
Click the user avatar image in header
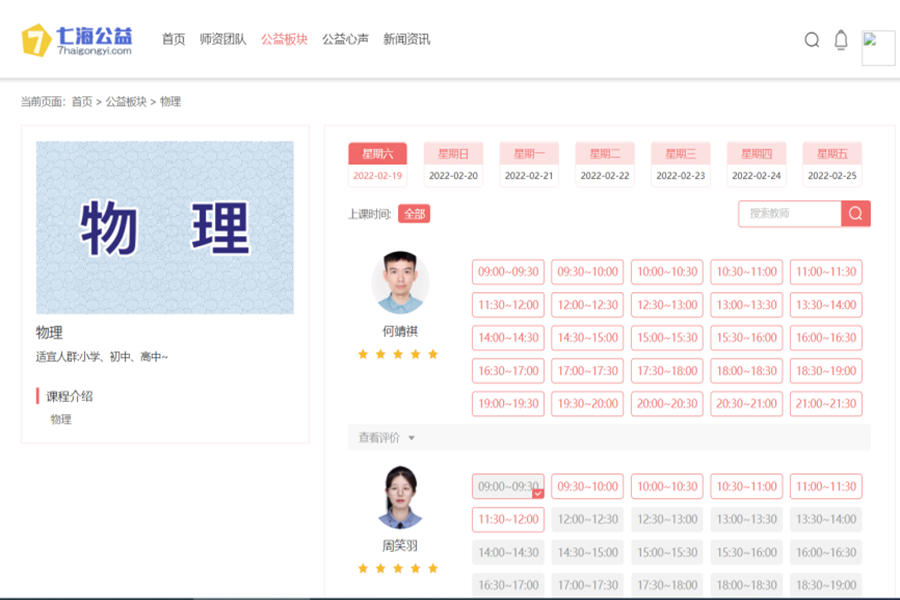(878, 48)
